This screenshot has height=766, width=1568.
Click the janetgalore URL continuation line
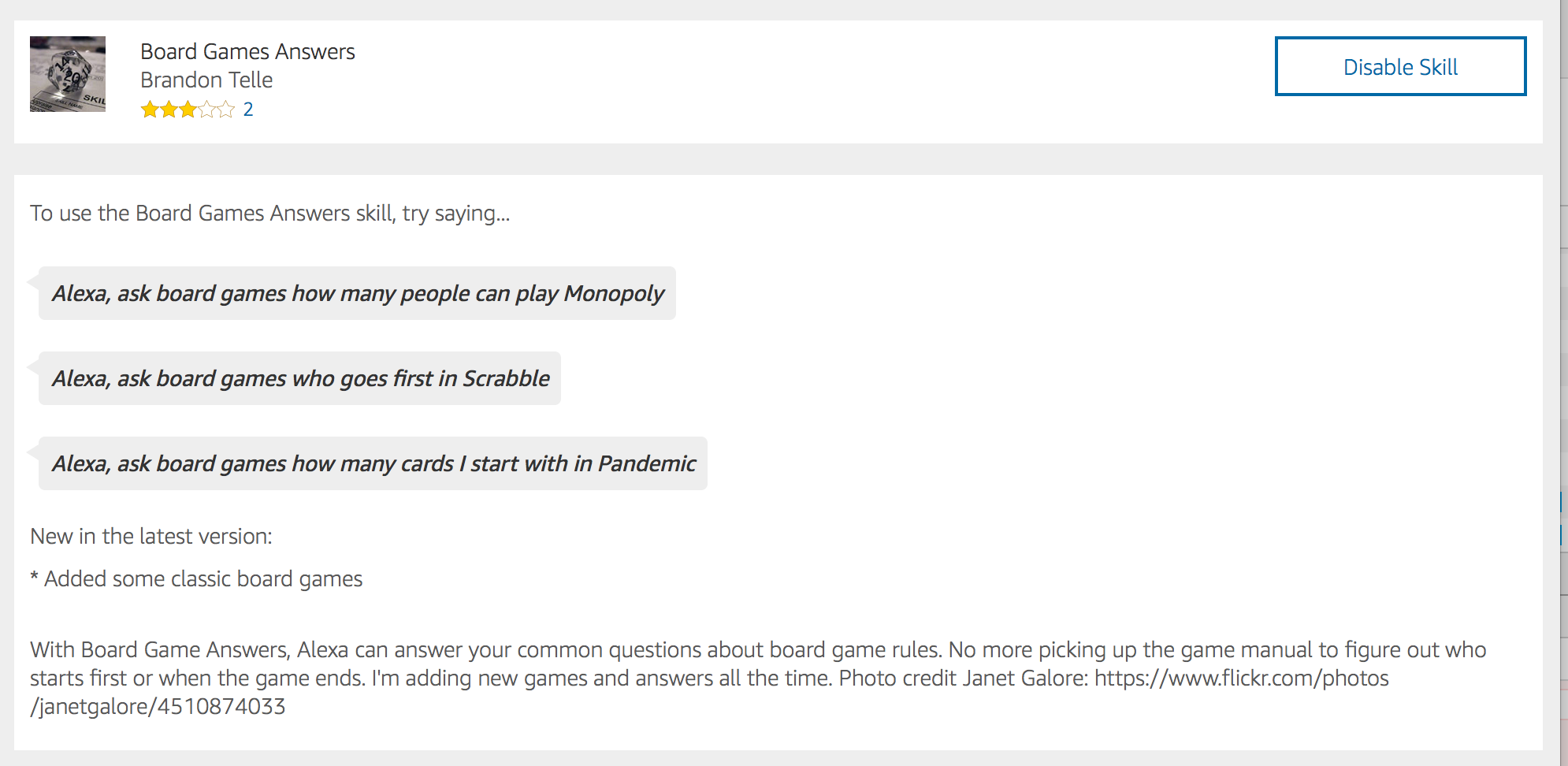tap(158, 706)
